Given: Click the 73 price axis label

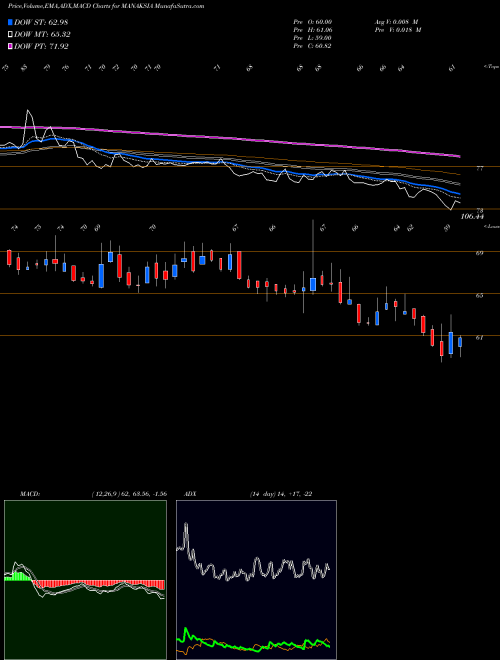Looking at the screenshot, I should pyautogui.click(x=479, y=210).
